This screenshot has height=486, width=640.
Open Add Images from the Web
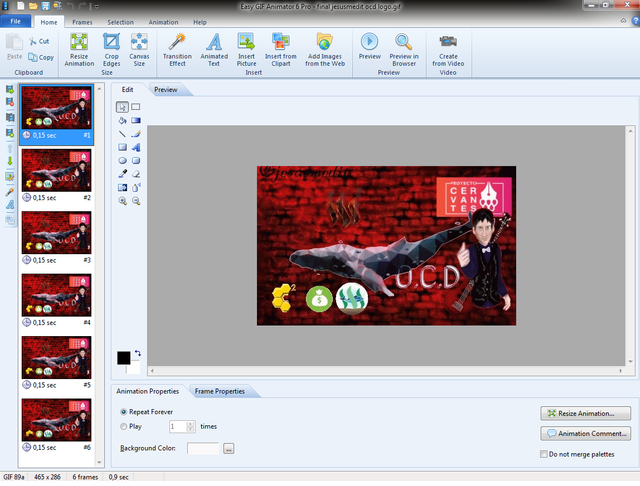tap(325, 50)
